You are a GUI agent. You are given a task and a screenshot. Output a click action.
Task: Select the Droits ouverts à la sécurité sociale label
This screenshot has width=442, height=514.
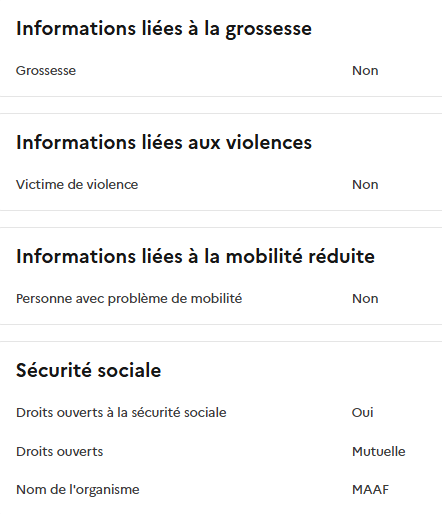tap(121, 413)
